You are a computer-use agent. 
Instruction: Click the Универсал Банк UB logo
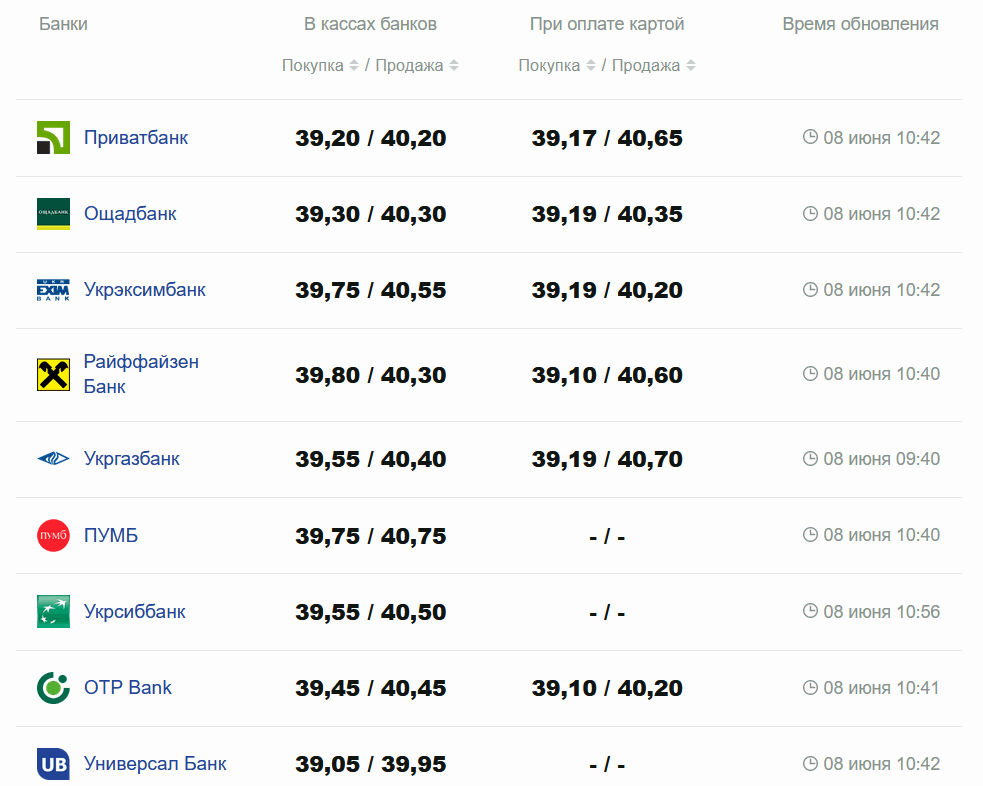[53, 764]
